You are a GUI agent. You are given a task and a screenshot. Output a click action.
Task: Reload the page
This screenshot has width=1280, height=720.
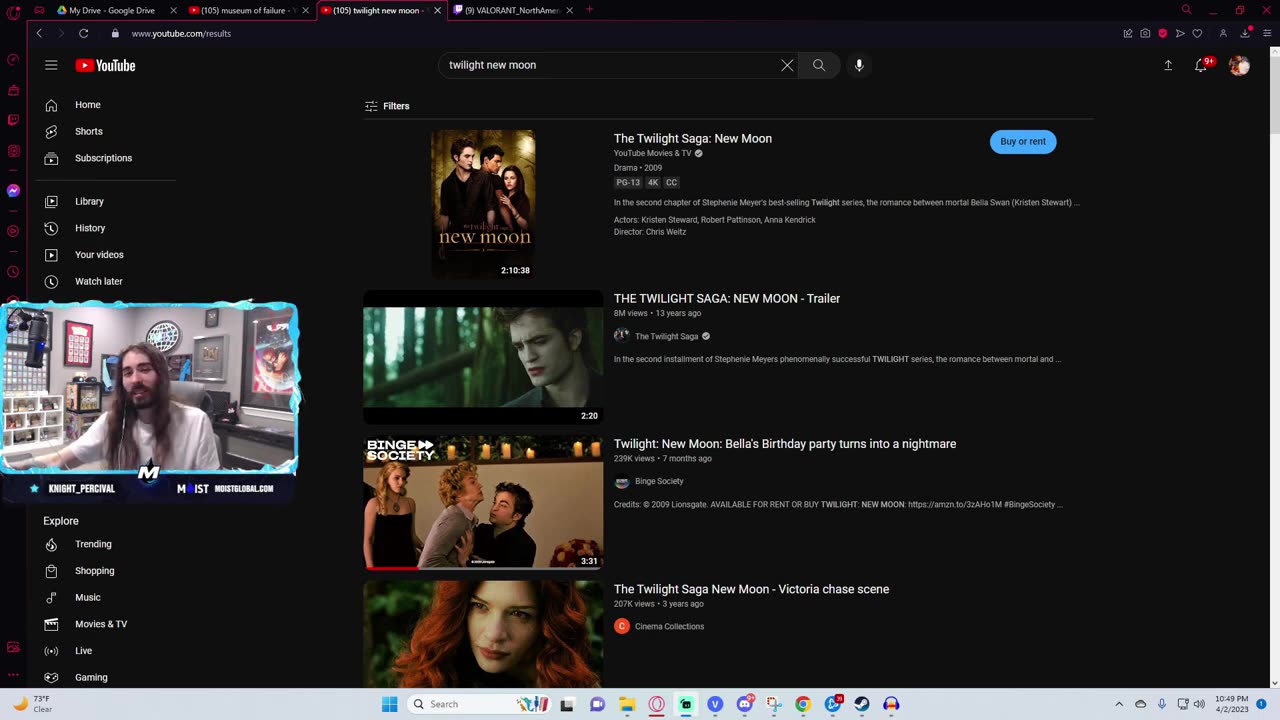tap(83, 33)
